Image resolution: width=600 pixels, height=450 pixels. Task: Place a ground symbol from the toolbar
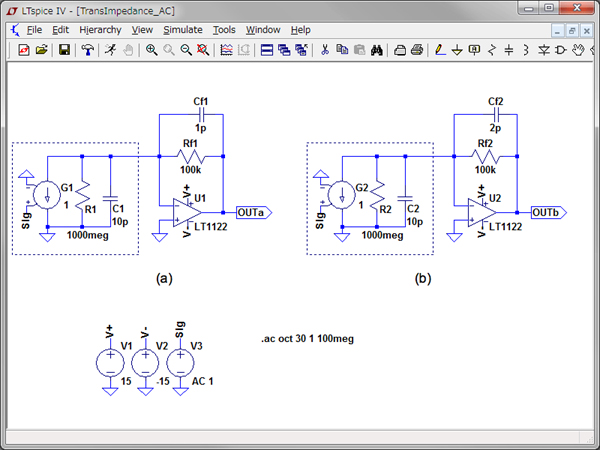tap(457, 49)
